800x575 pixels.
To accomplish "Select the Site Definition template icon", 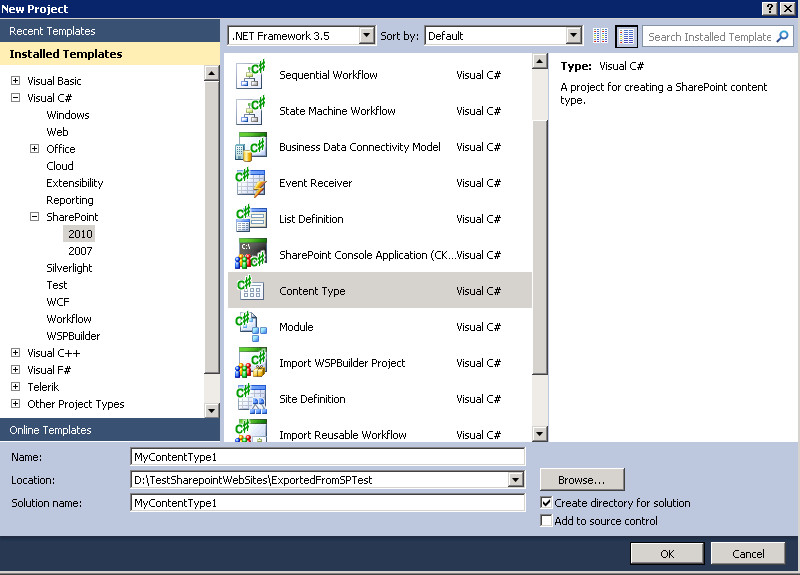I will 251,398.
